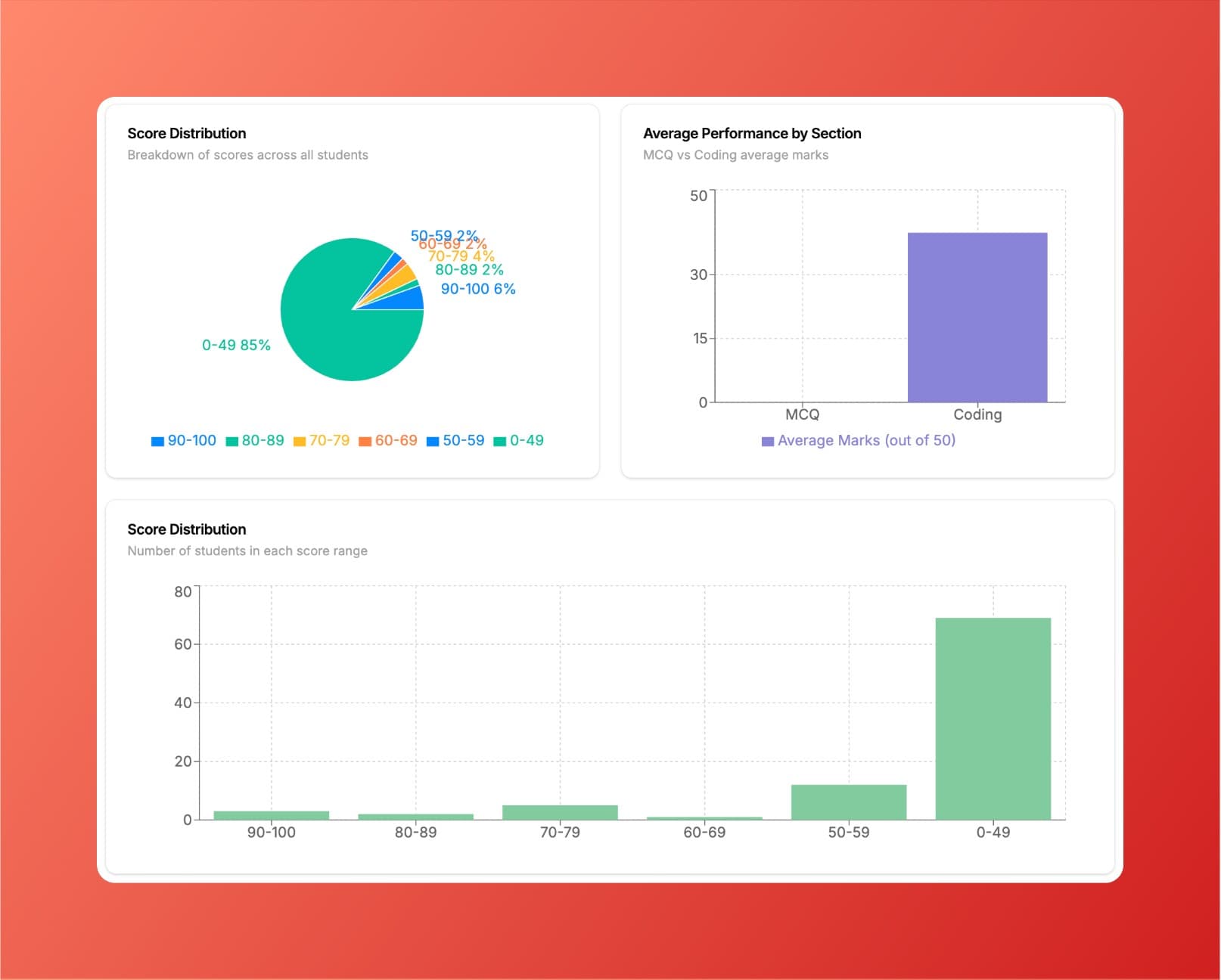The width and height of the screenshot is (1221, 980).
Task: Click the purple Average Marks legend swatch
Action: click(768, 442)
